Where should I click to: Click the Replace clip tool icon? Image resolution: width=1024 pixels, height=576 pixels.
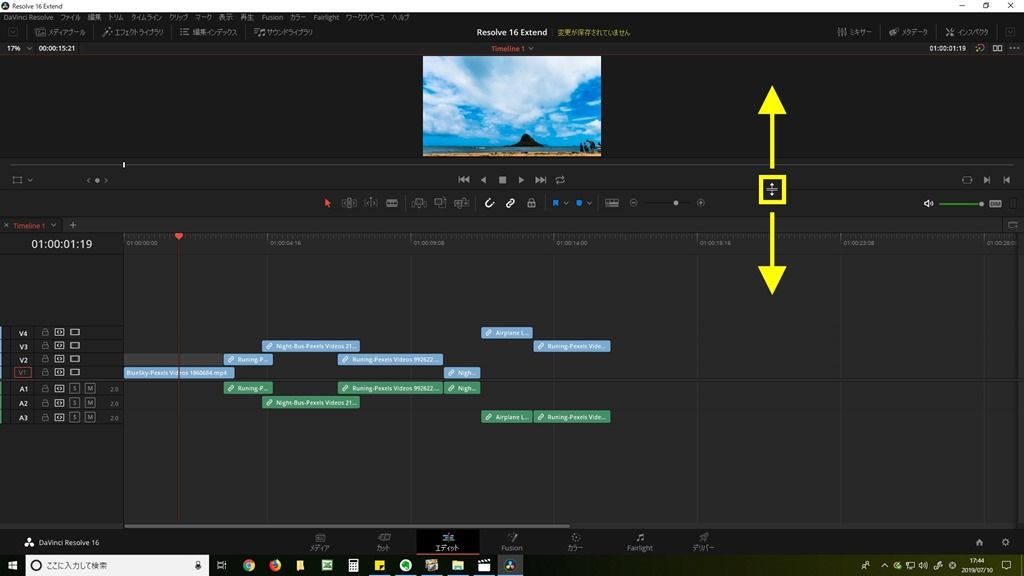coord(462,203)
